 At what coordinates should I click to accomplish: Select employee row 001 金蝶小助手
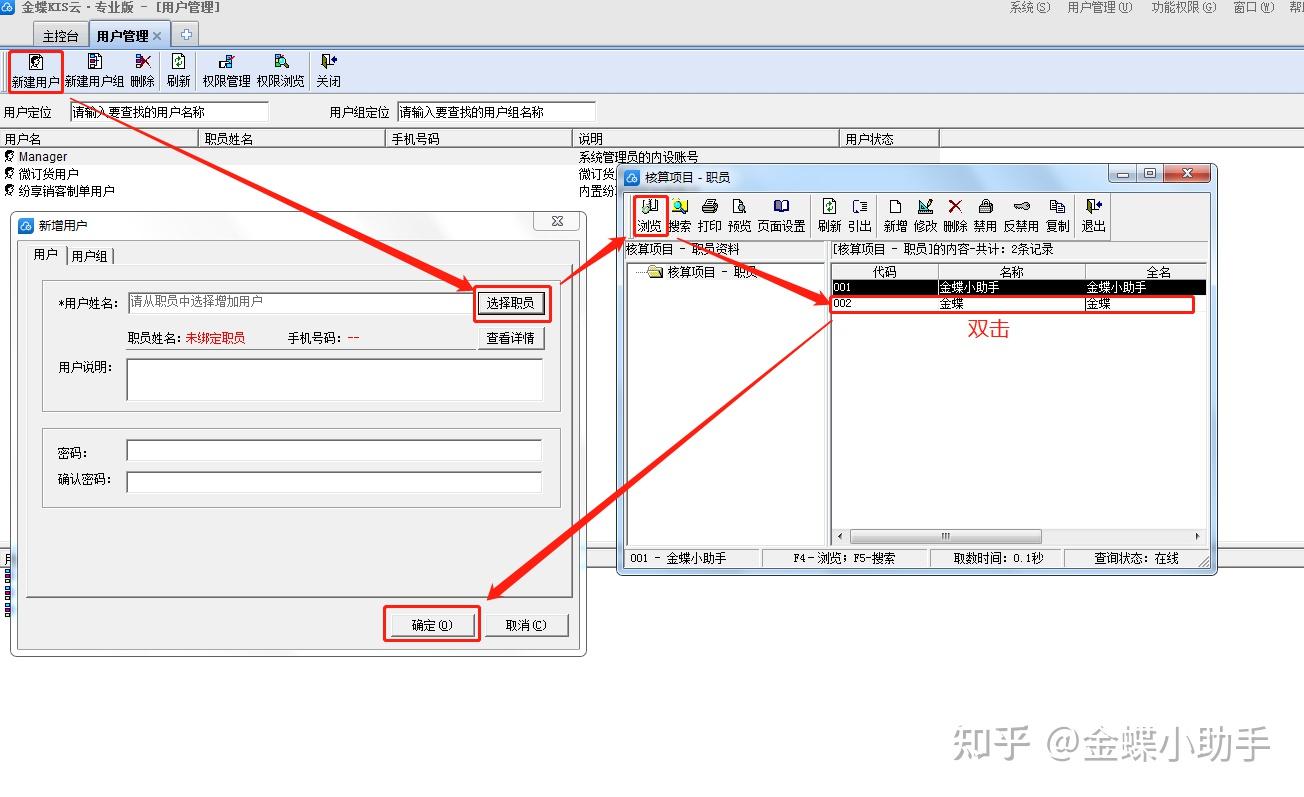point(1018,287)
